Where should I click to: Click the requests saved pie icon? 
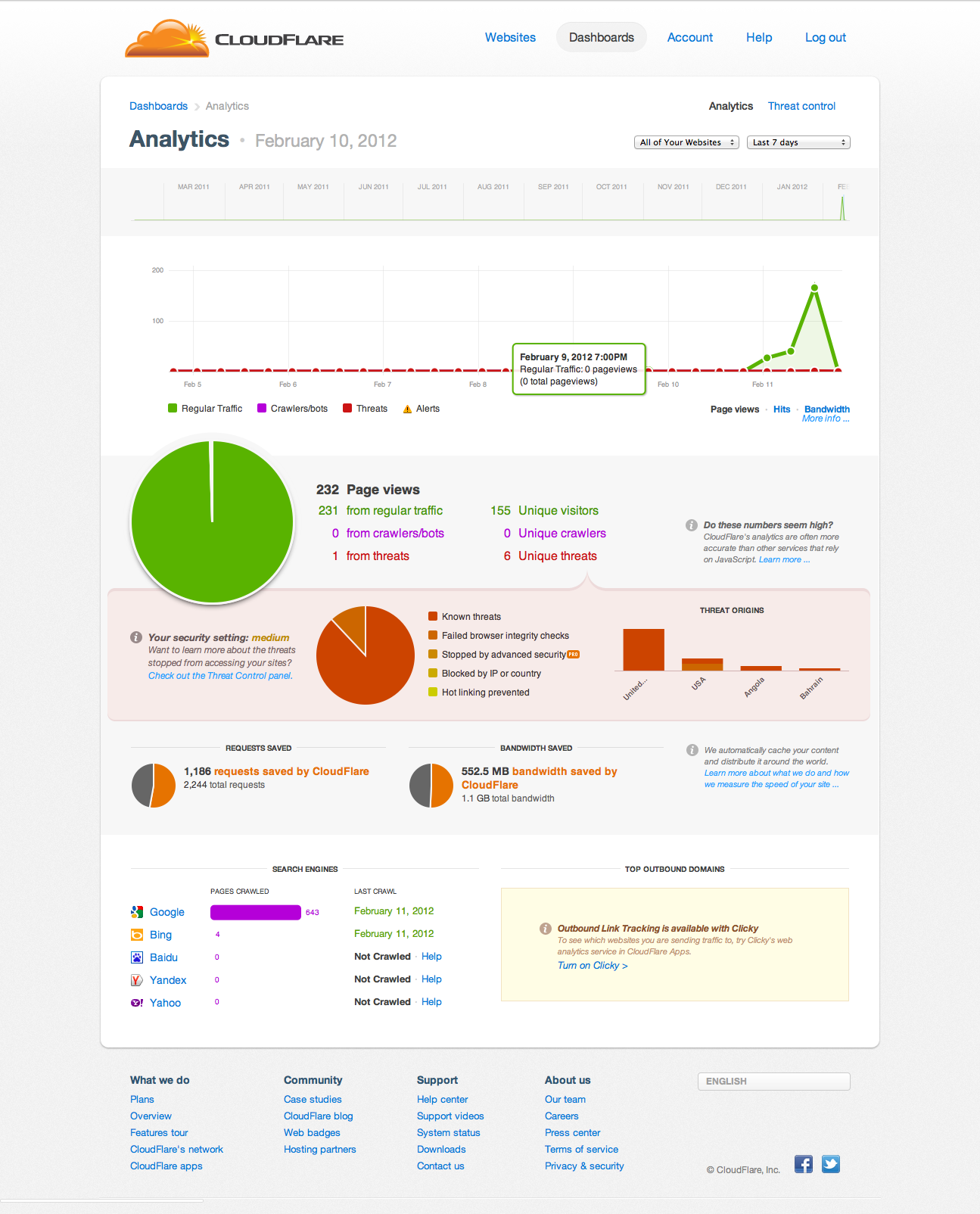tap(154, 786)
